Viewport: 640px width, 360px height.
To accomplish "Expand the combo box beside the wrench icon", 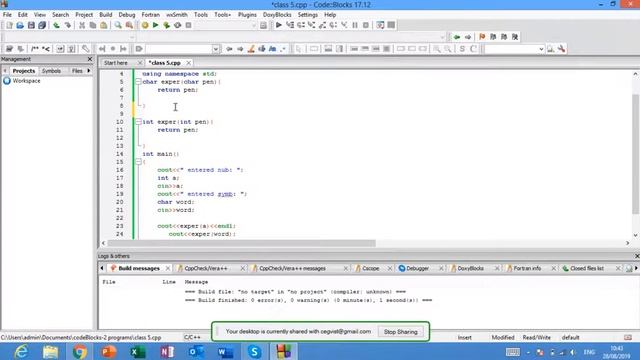I will [x=541, y=49].
